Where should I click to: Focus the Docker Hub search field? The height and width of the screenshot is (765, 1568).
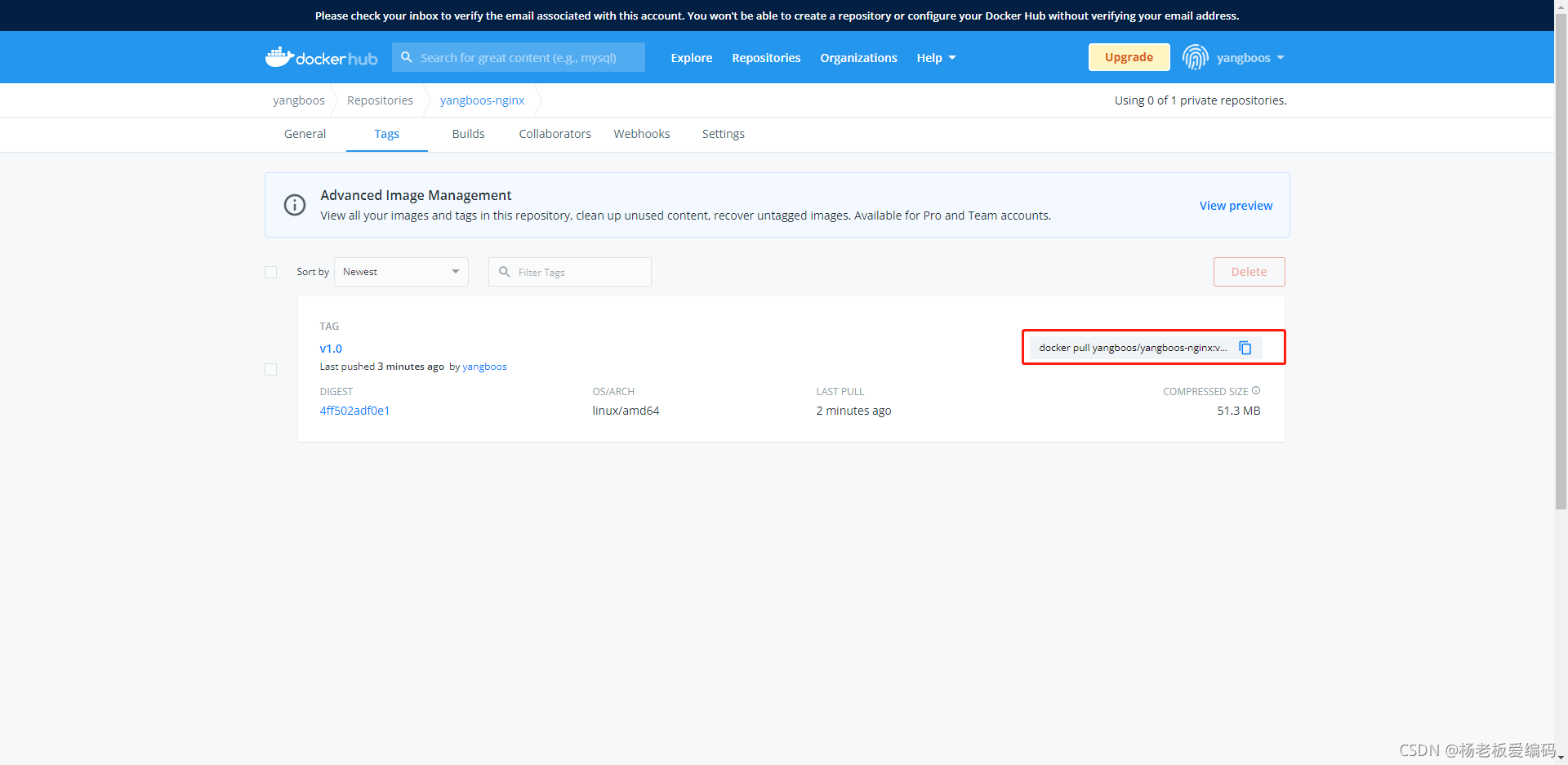tap(519, 57)
